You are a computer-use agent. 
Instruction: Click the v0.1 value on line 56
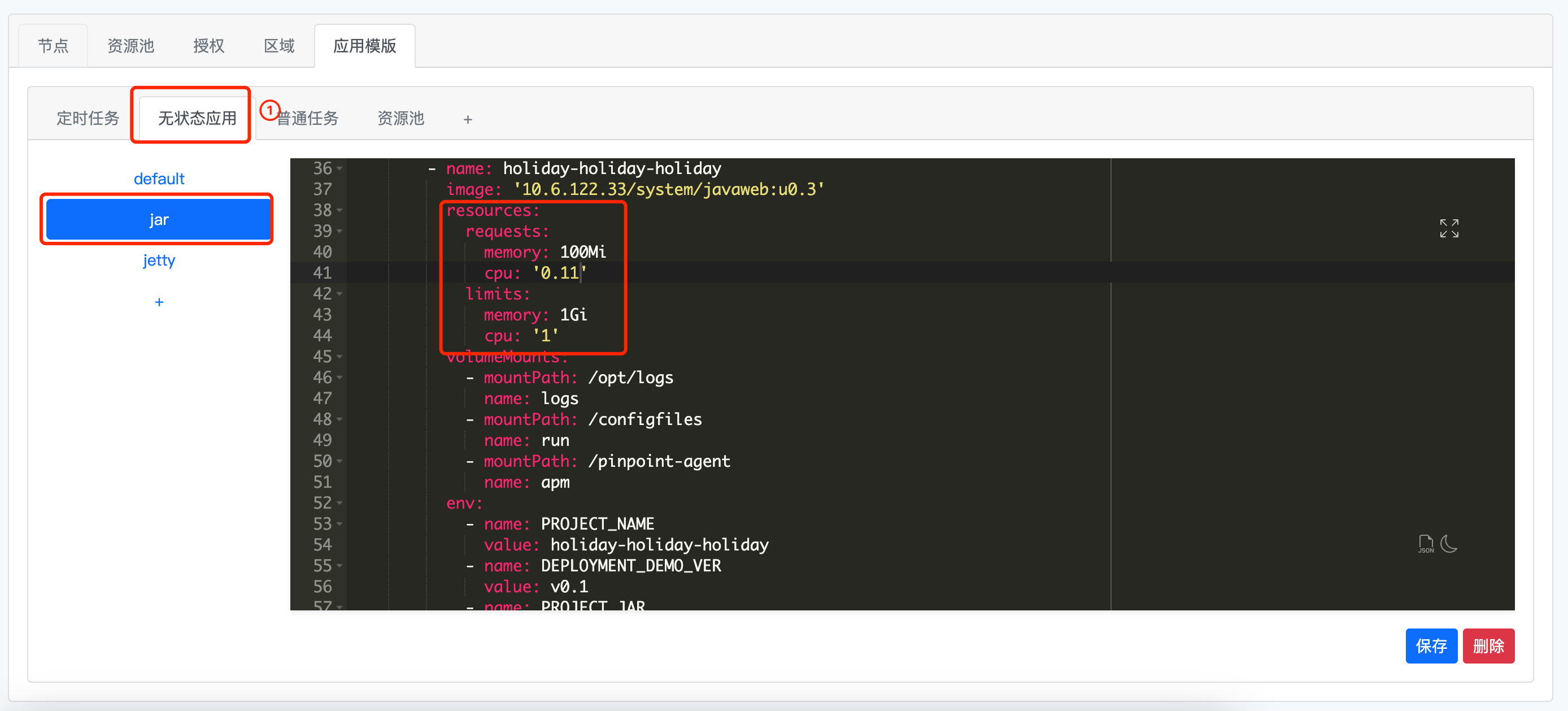click(x=569, y=587)
